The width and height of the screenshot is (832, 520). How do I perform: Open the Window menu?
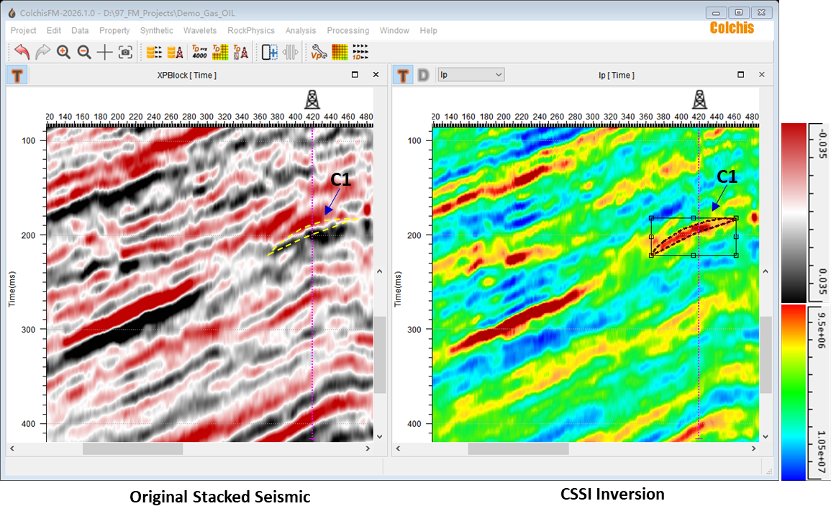pos(394,31)
